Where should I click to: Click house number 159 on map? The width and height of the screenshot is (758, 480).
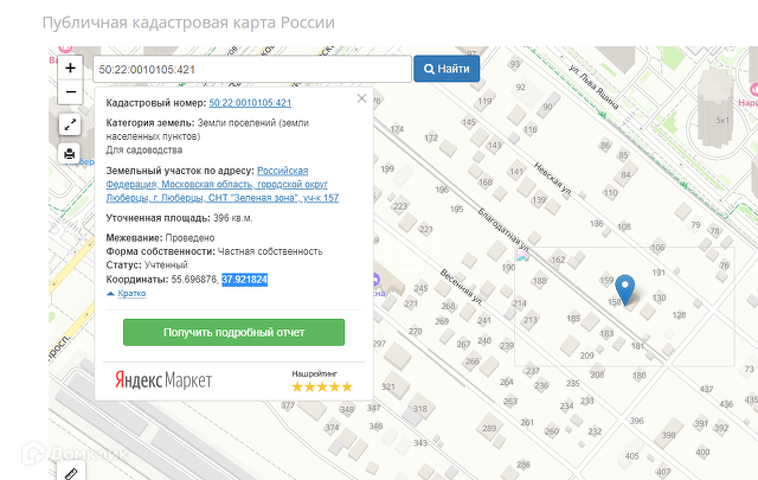[x=606, y=280]
